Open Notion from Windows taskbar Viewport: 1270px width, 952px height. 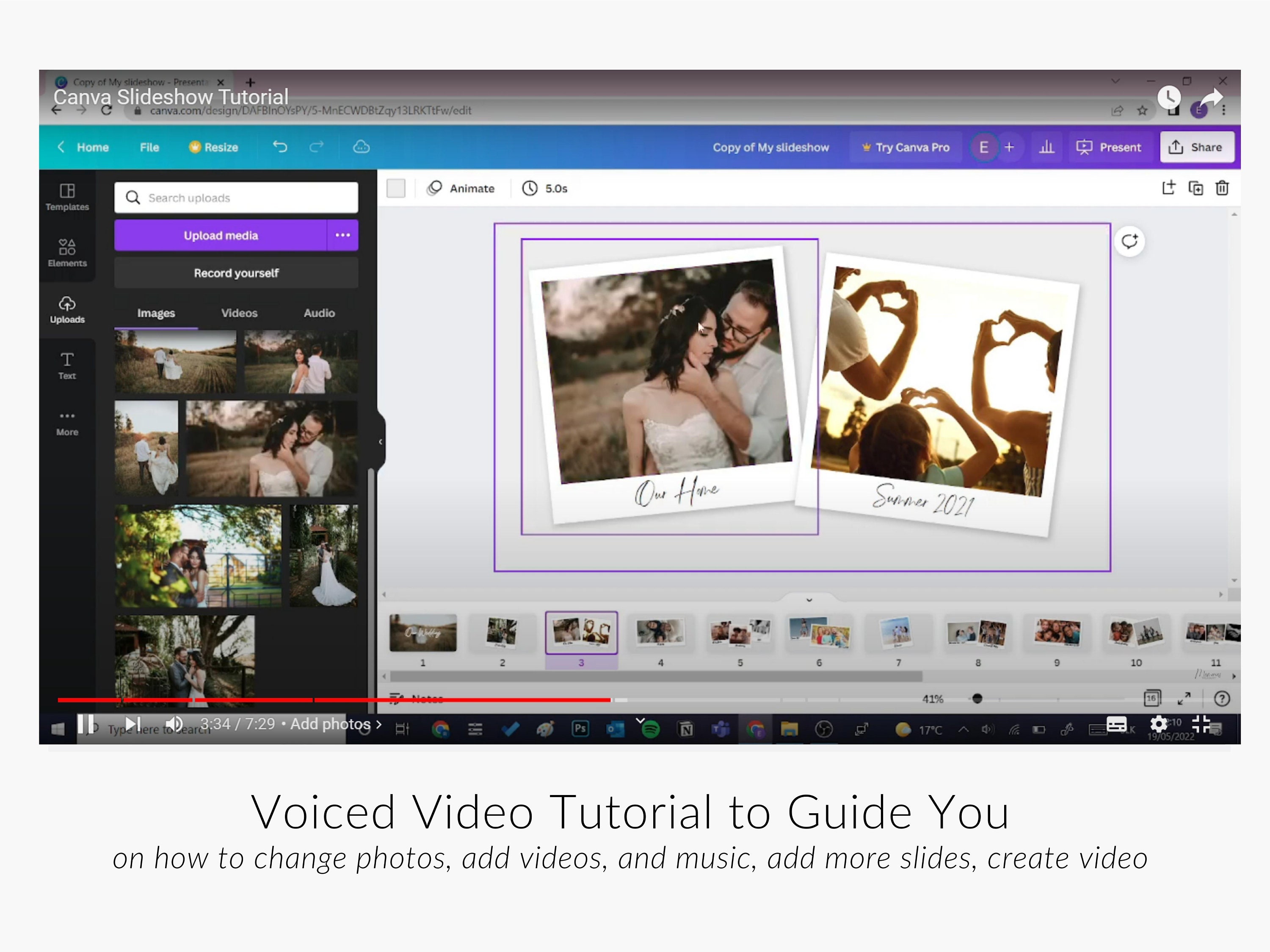[x=685, y=729]
